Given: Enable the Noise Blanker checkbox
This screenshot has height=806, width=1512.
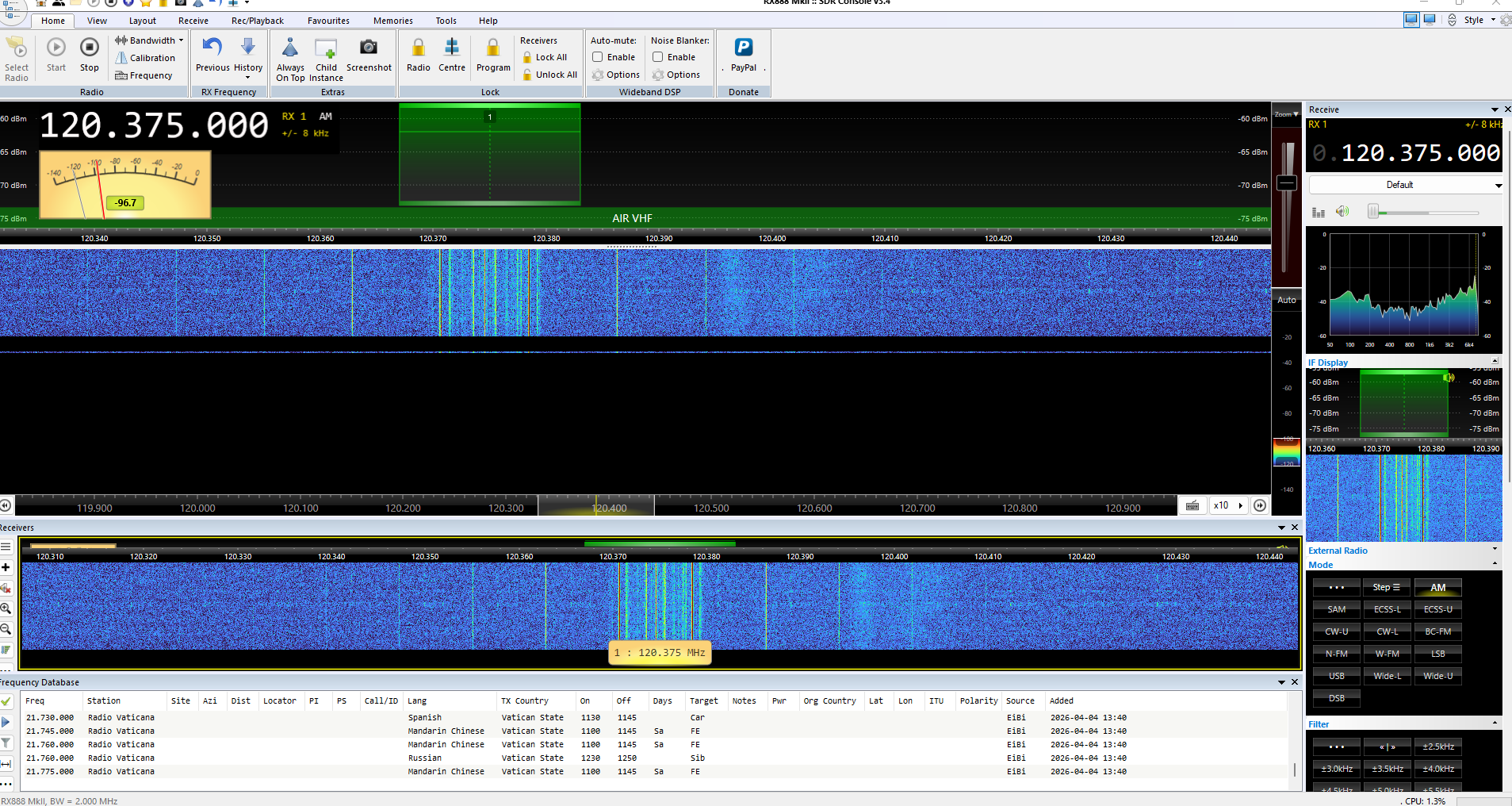Looking at the screenshot, I should (x=658, y=57).
